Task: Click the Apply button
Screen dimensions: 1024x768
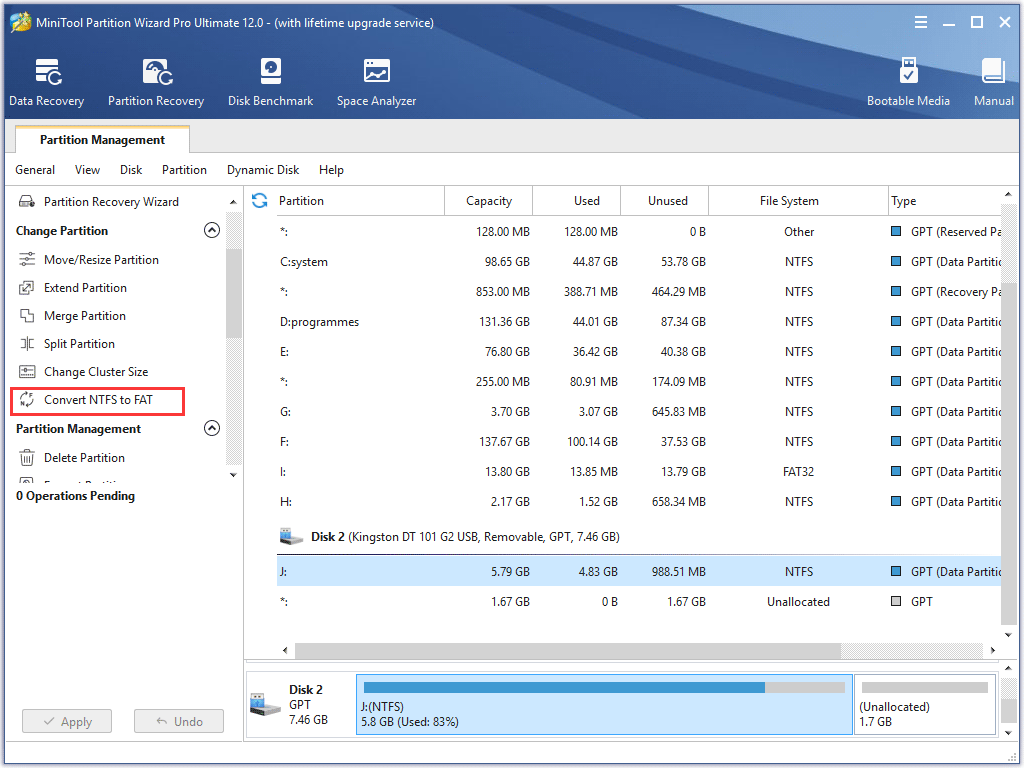Action: (67, 721)
